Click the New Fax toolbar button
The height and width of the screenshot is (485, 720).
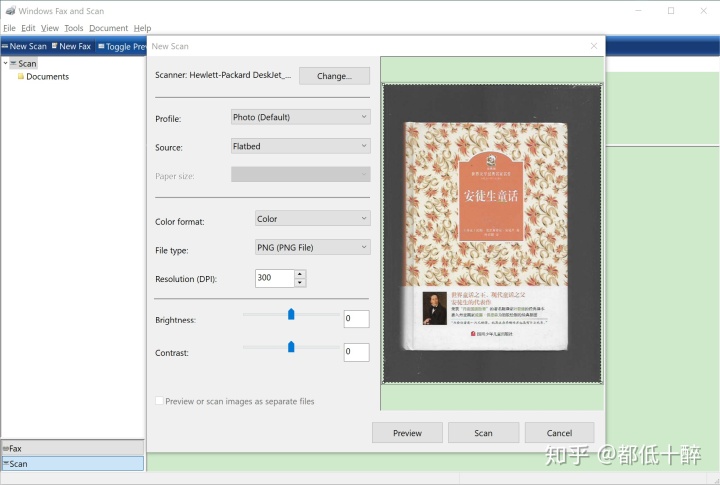click(x=72, y=46)
